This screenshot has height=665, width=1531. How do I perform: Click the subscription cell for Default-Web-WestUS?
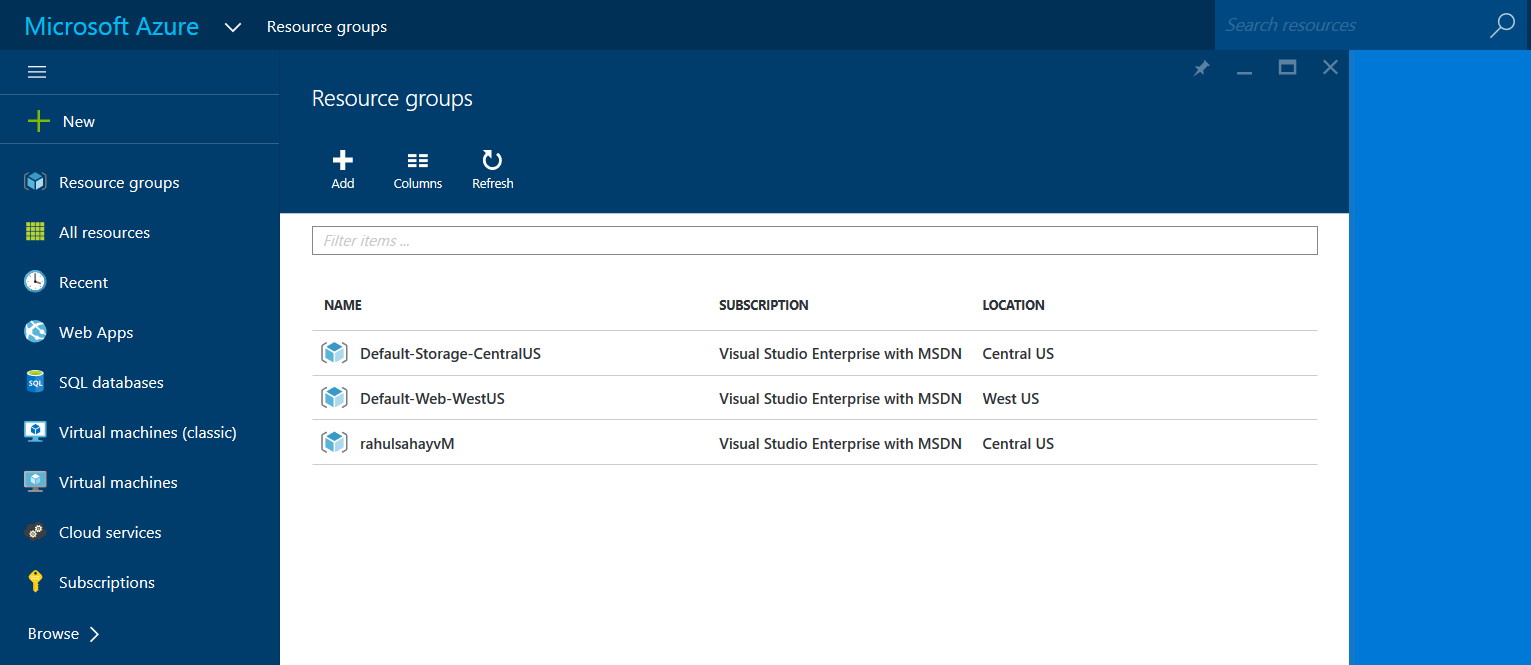(x=840, y=398)
